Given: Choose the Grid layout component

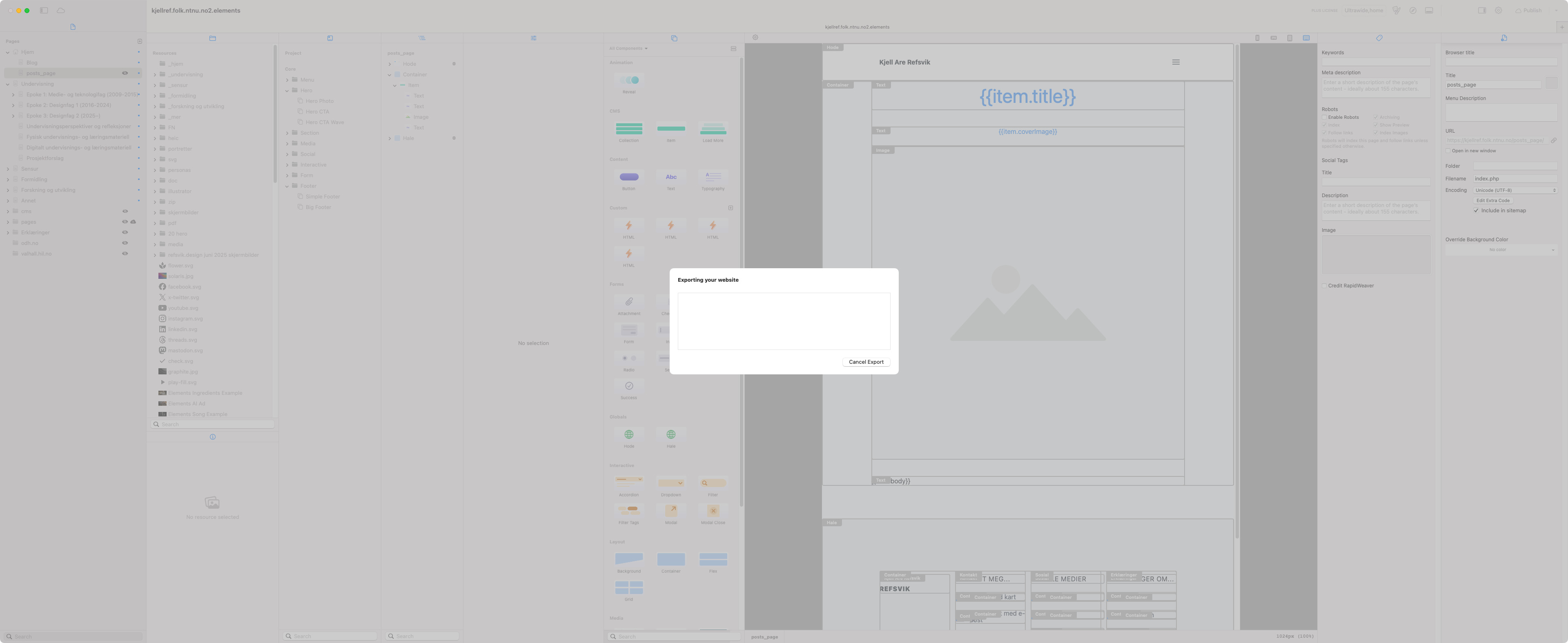Looking at the screenshot, I should pyautogui.click(x=629, y=587).
